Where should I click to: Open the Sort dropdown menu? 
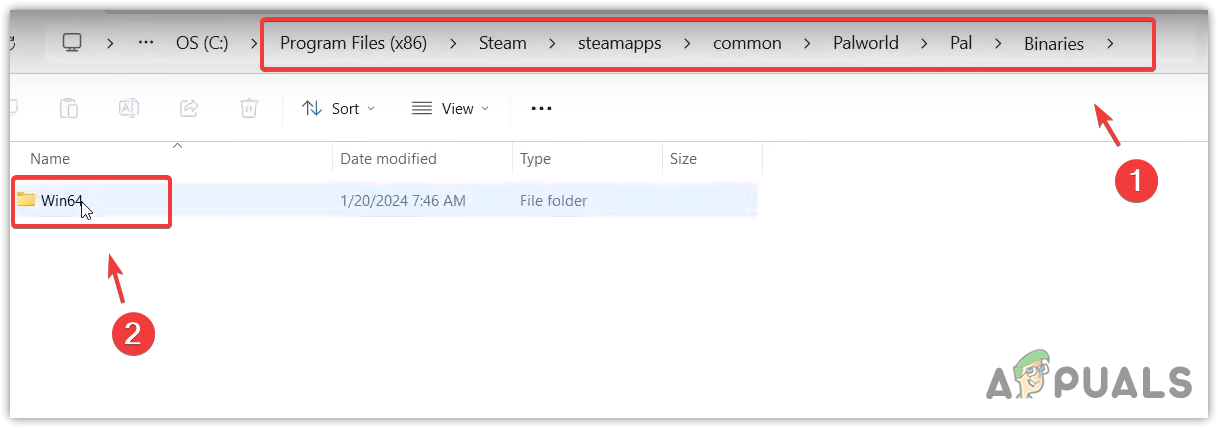point(339,108)
